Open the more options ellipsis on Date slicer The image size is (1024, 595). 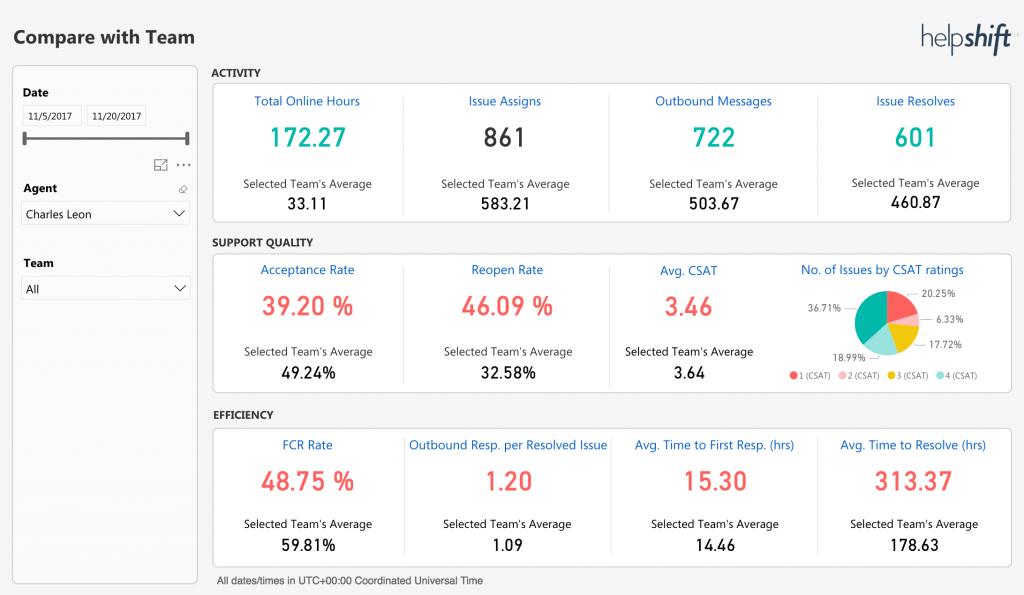click(183, 165)
